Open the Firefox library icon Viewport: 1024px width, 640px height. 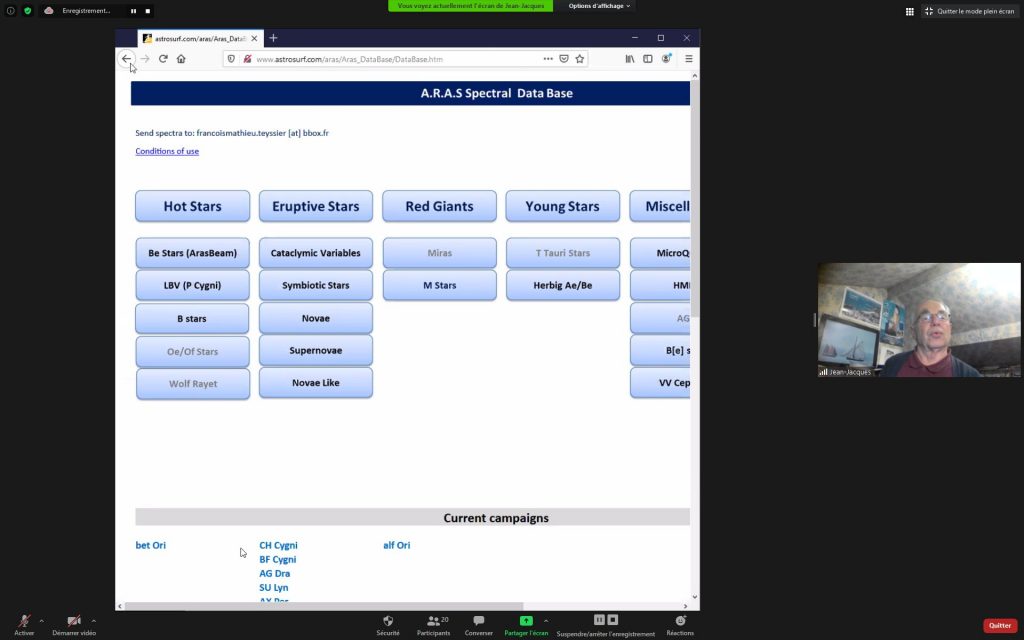pos(630,59)
